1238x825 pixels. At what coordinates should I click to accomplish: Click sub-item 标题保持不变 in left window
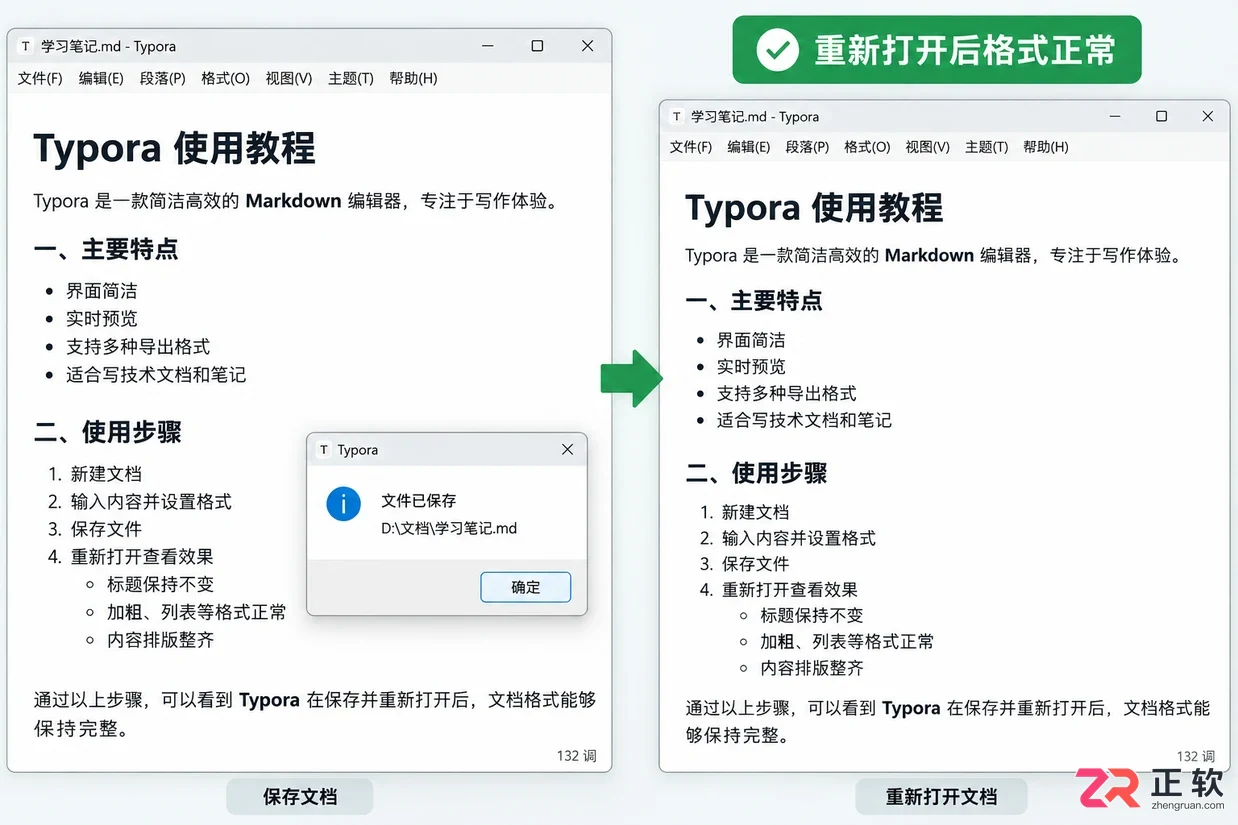coord(161,584)
